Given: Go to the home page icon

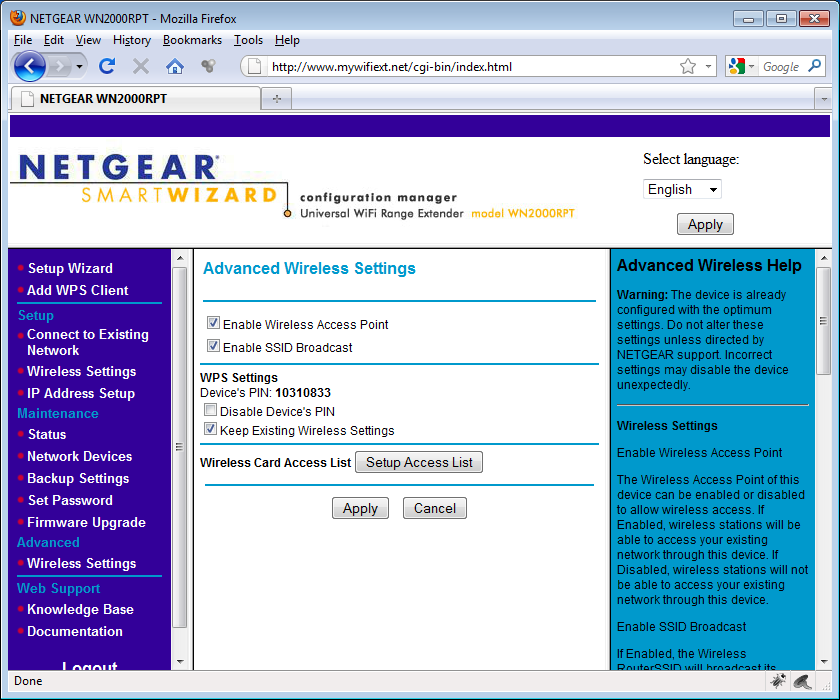Looking at the screenshot, I should click(x=175, y=66).
